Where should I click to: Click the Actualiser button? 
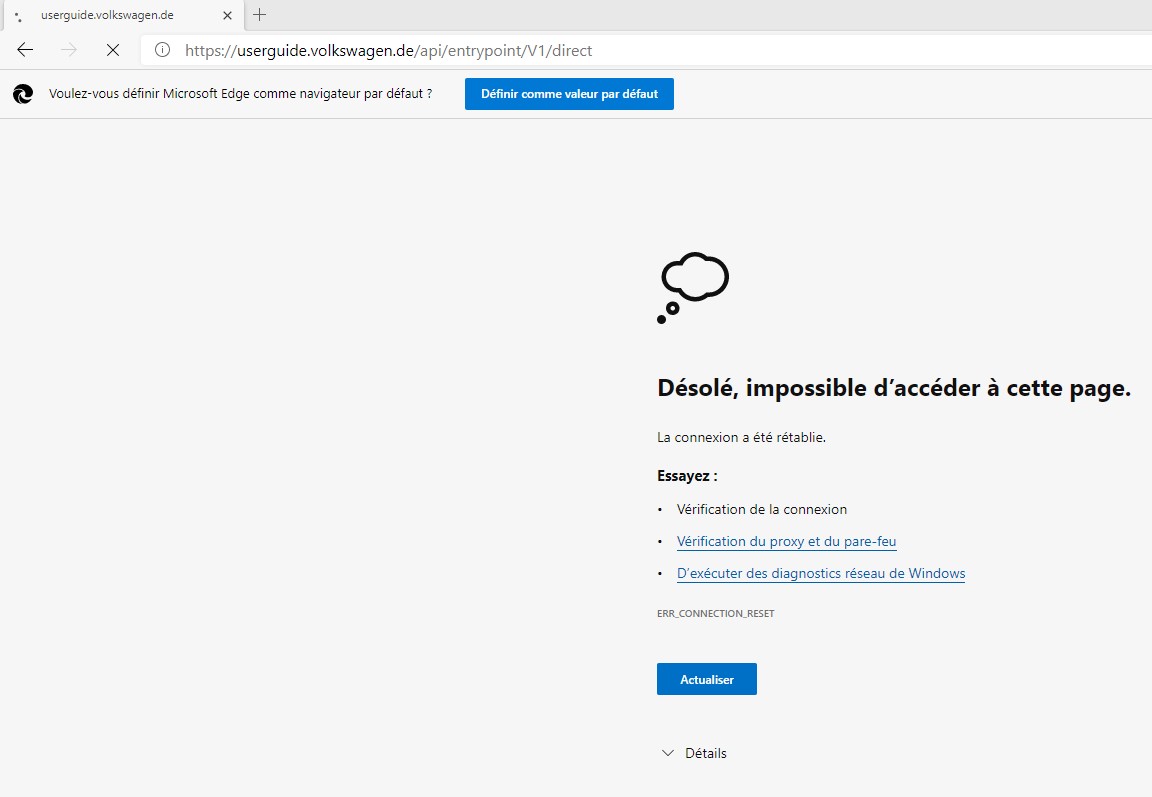pos(707,679)
